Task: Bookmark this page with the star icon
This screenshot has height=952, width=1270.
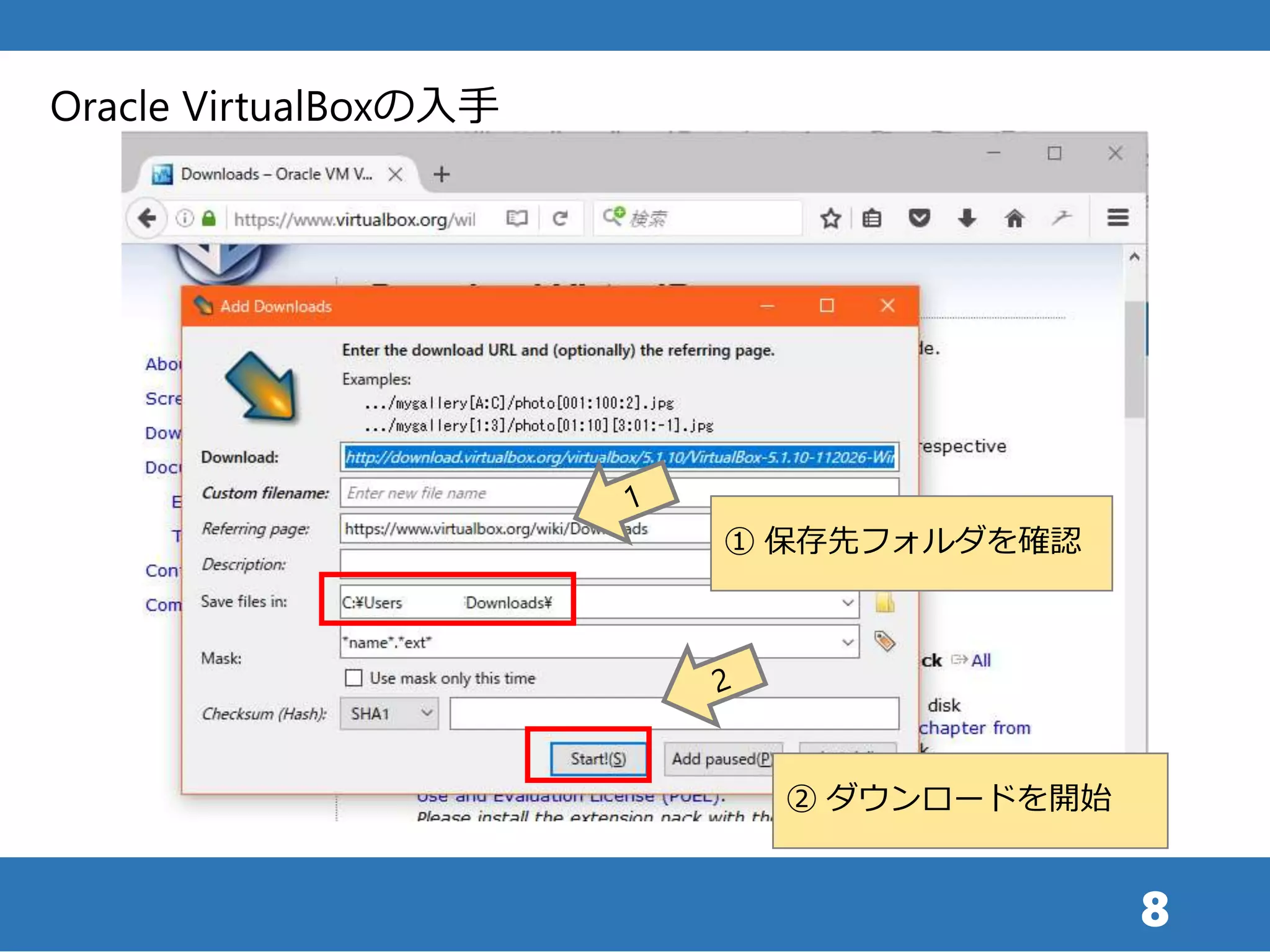Action: pos(830,218)
